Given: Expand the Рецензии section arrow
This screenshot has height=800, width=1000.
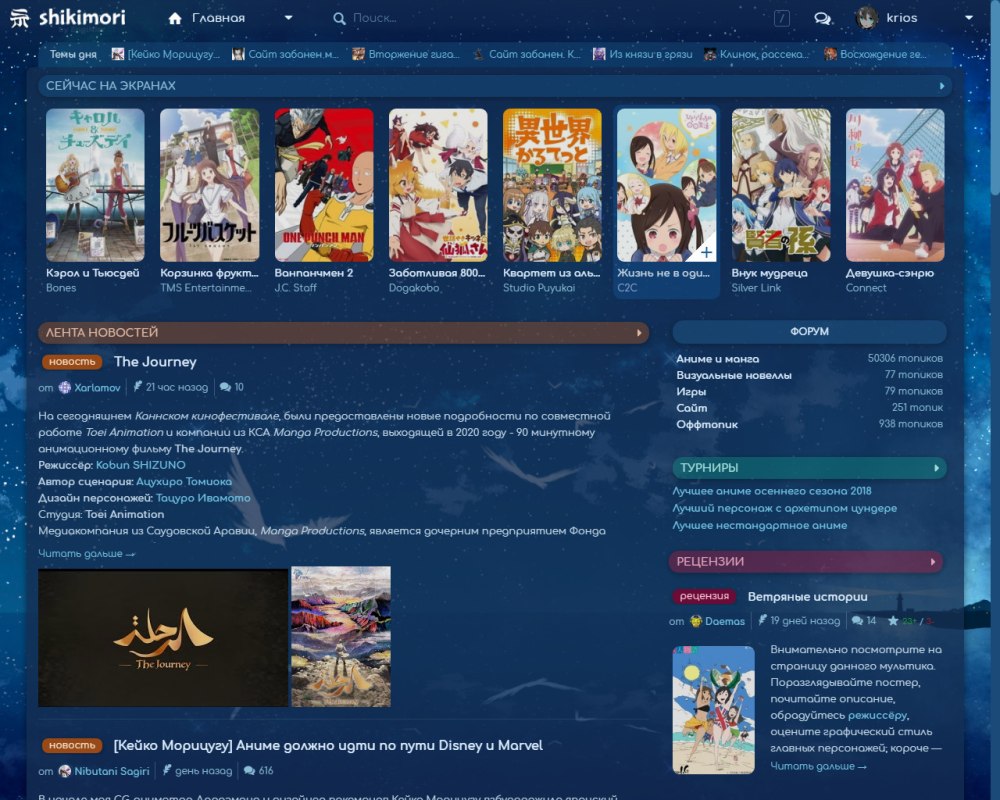Looking at the screenshot, I should [932, 562].
